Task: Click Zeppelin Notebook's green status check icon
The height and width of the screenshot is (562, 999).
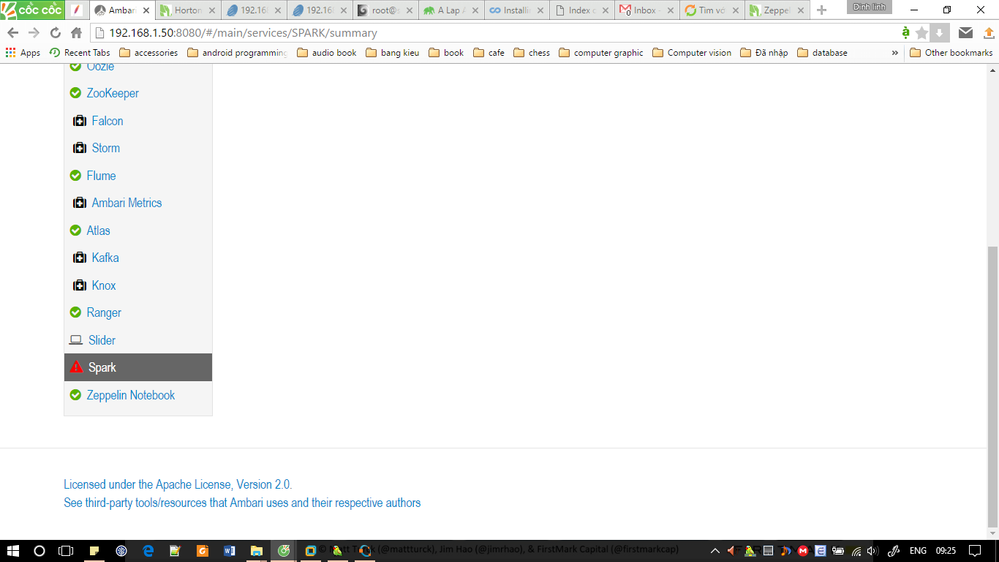Action: tap(75, 395)
